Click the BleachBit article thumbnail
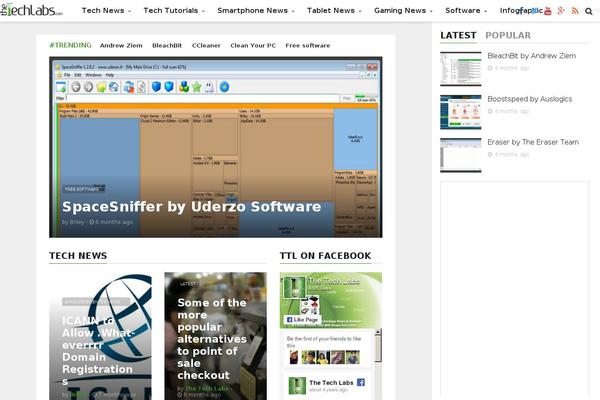Screen dimensions: 600x400 coord(460,69)
